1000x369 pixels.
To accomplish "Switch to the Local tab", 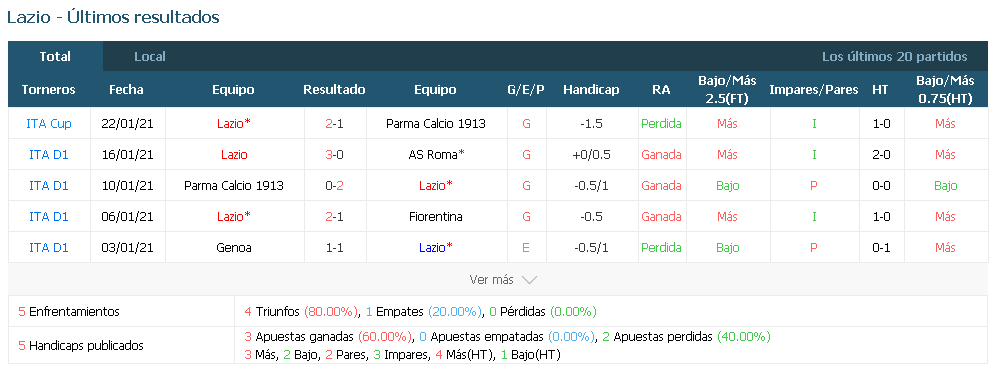I will pyautogui.click(x=150, y=57).
